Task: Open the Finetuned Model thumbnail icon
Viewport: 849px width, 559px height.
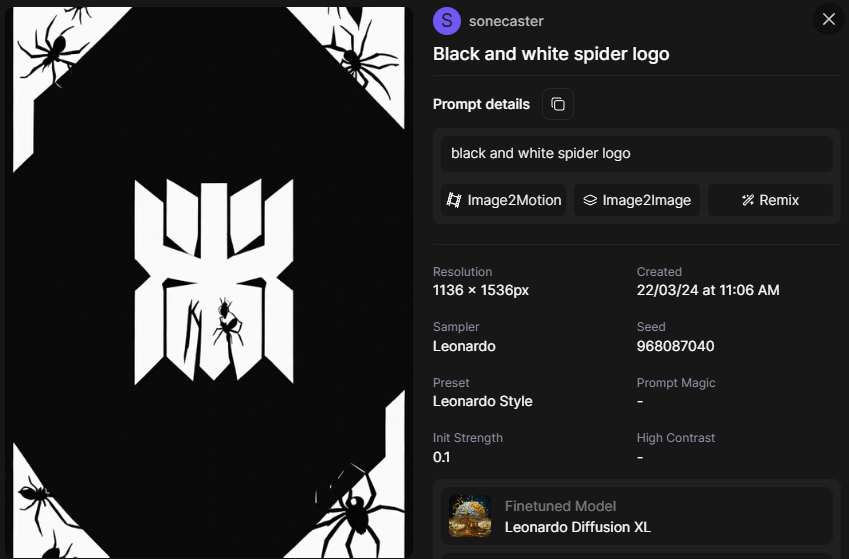Action: (470, 516)
